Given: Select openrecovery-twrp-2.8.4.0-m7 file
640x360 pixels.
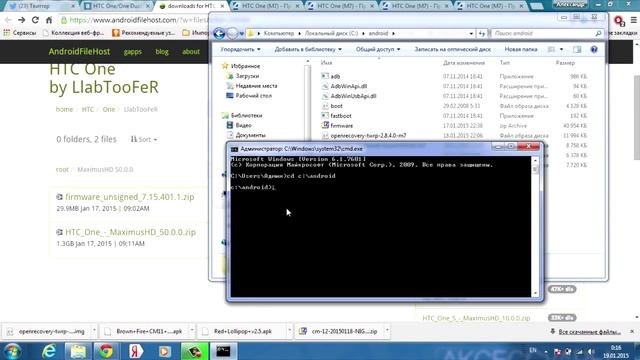Looking at the screenshot, I should [x=368, y=136].
